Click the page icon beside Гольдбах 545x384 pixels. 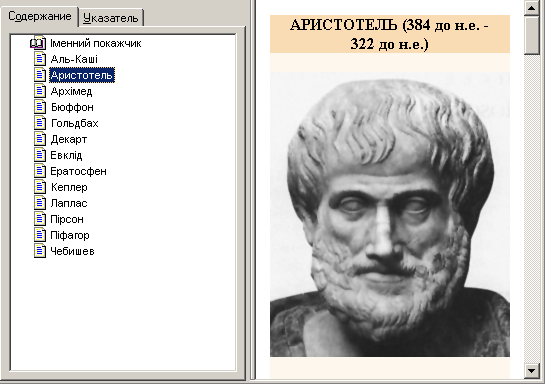pos(40,123)
